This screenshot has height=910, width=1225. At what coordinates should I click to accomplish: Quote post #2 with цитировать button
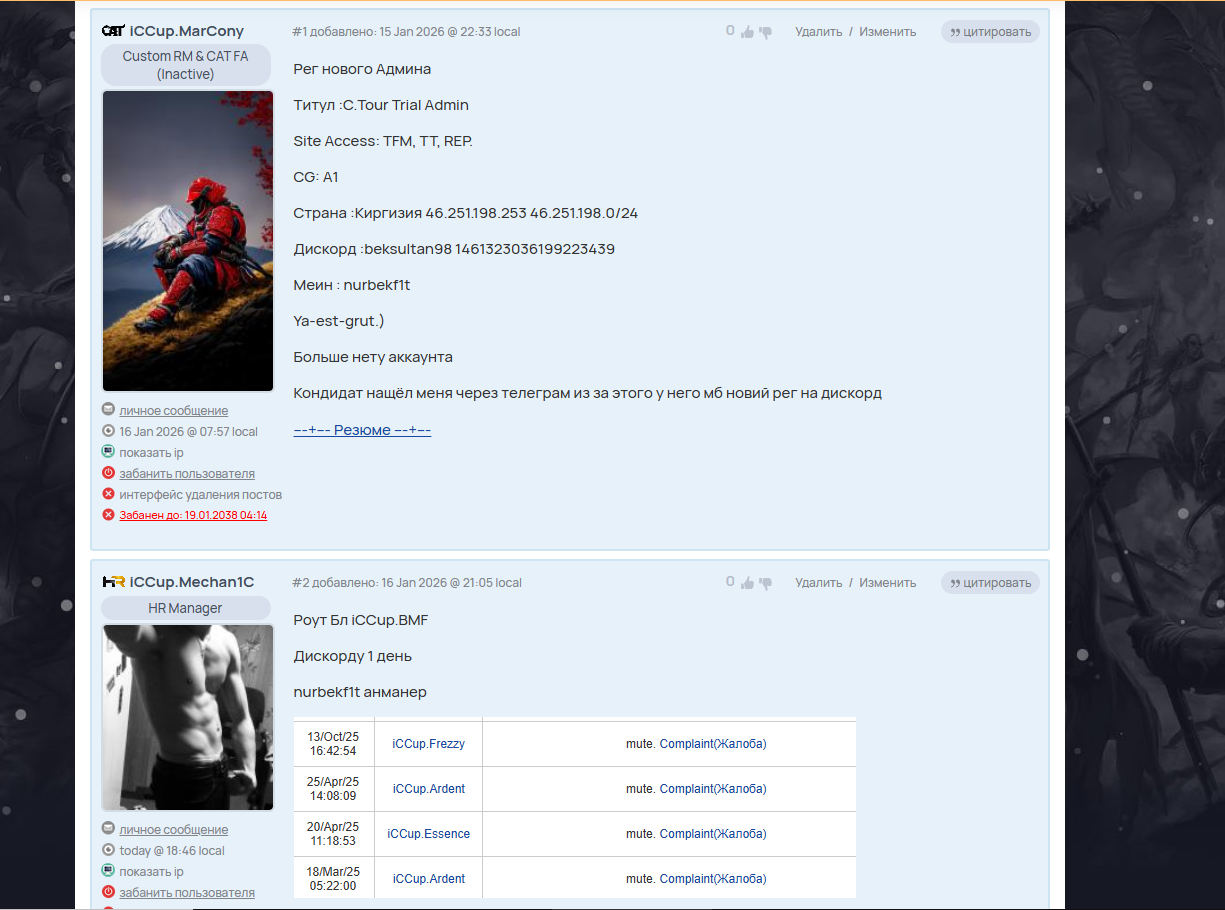pyautogui.click(x=990, y=582)
